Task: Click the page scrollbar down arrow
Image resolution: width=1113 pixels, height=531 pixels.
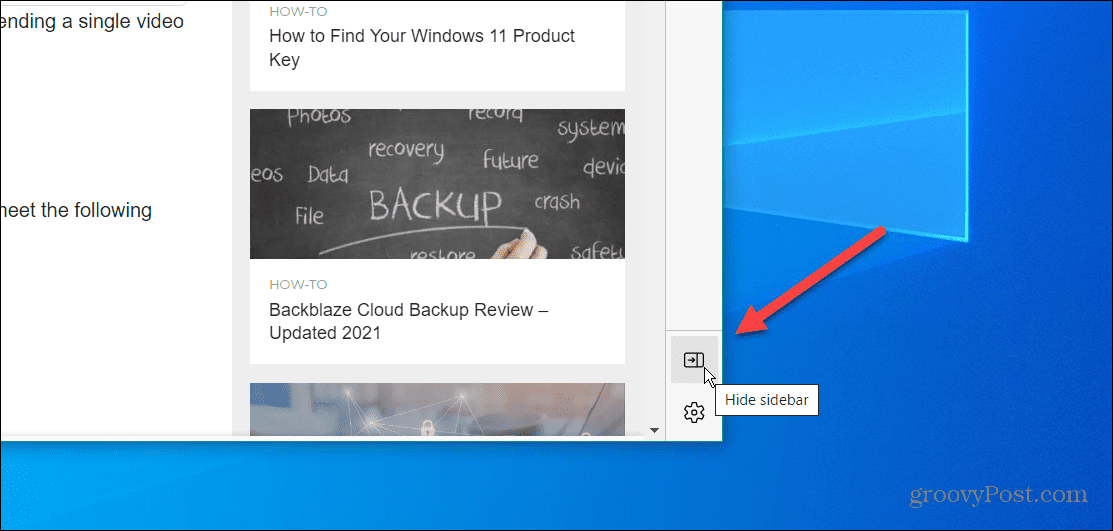Action: click(655, 430)
